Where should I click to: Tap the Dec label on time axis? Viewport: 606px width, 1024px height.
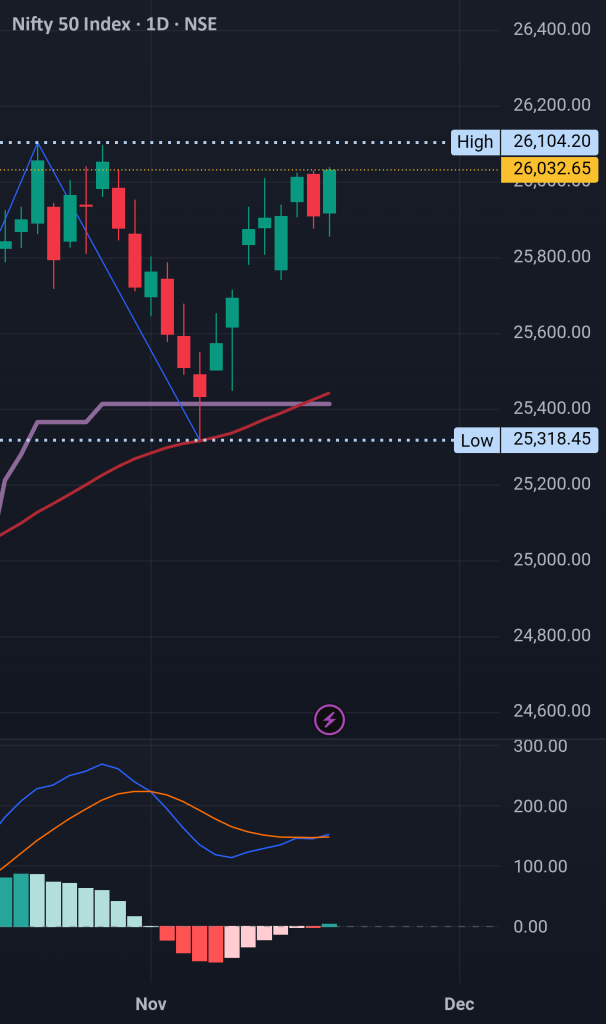tap(458, 1003)
